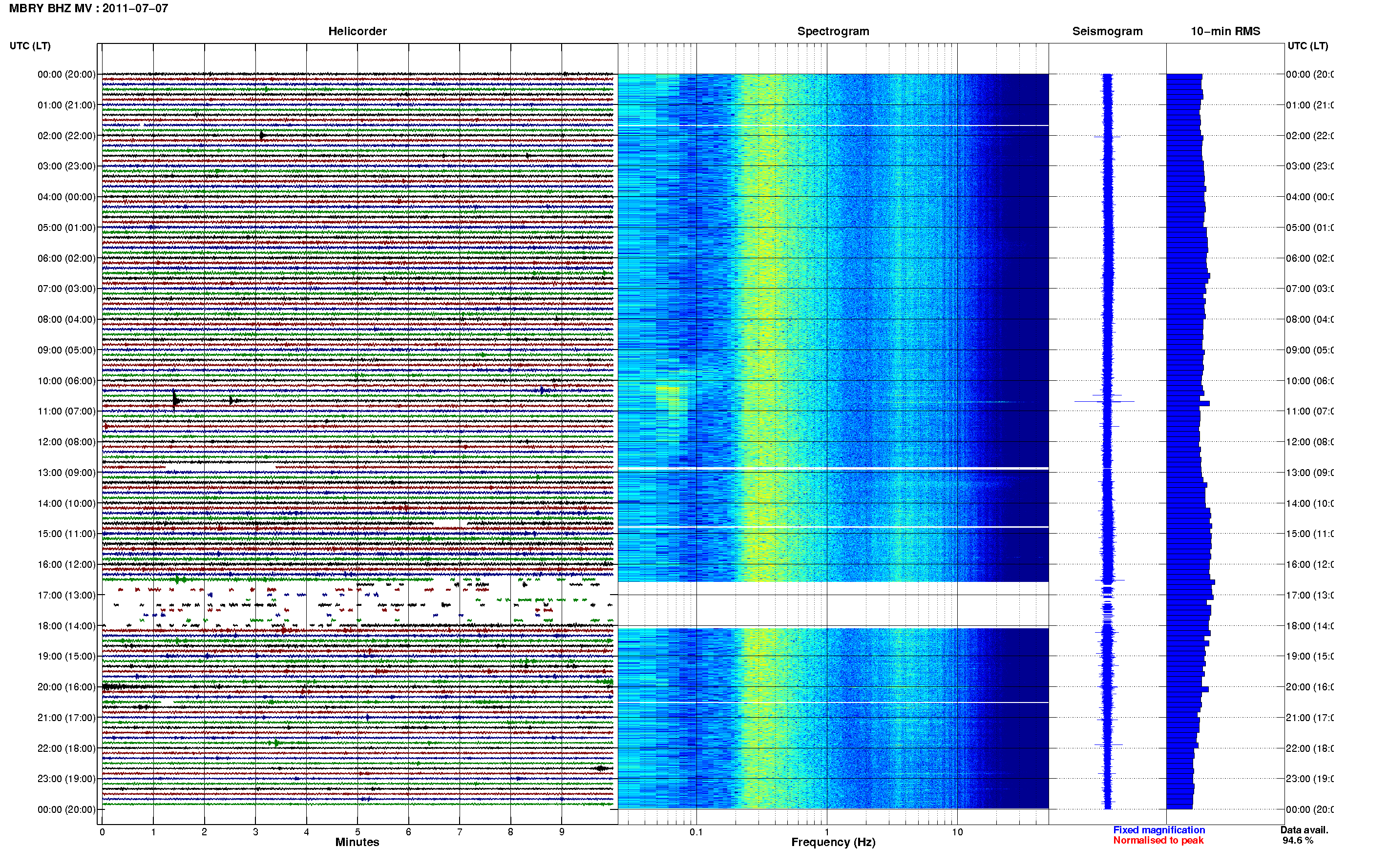Click the 'Frequency (Hz)' axis label
This screenshot has height=868, width=1389.
pos(833,842)
